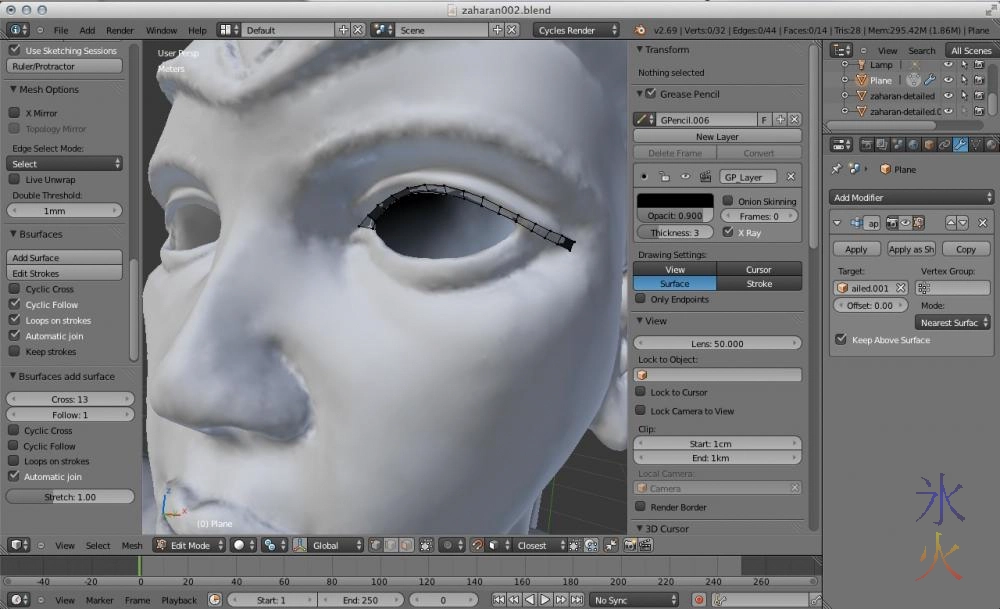The width and height of the screenshot is (1000, 609).
Task: Remove the modifier with its X icon
Action: coord(982,223)
